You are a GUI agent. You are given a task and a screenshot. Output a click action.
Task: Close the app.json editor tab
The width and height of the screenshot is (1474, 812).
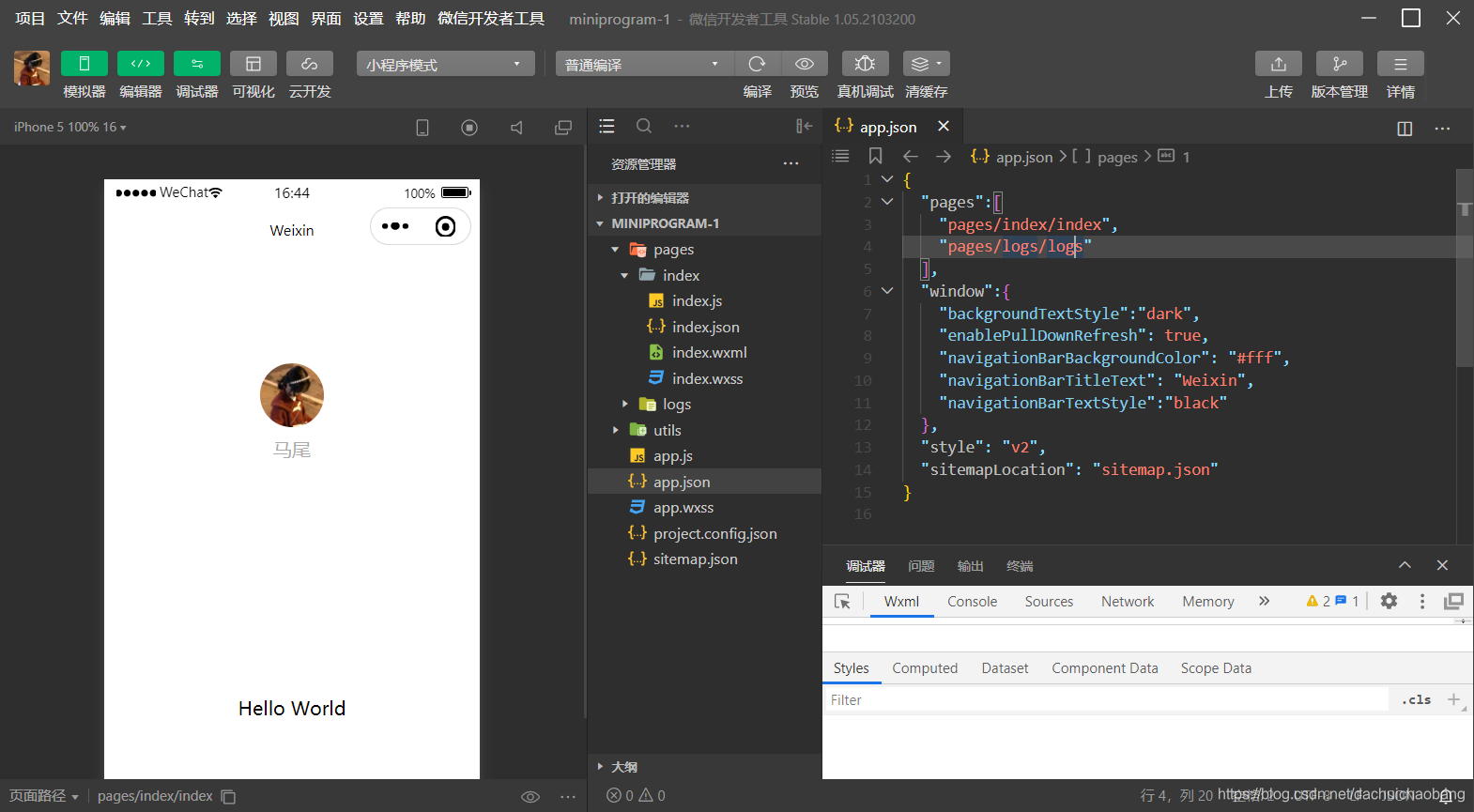coord(944,126)
